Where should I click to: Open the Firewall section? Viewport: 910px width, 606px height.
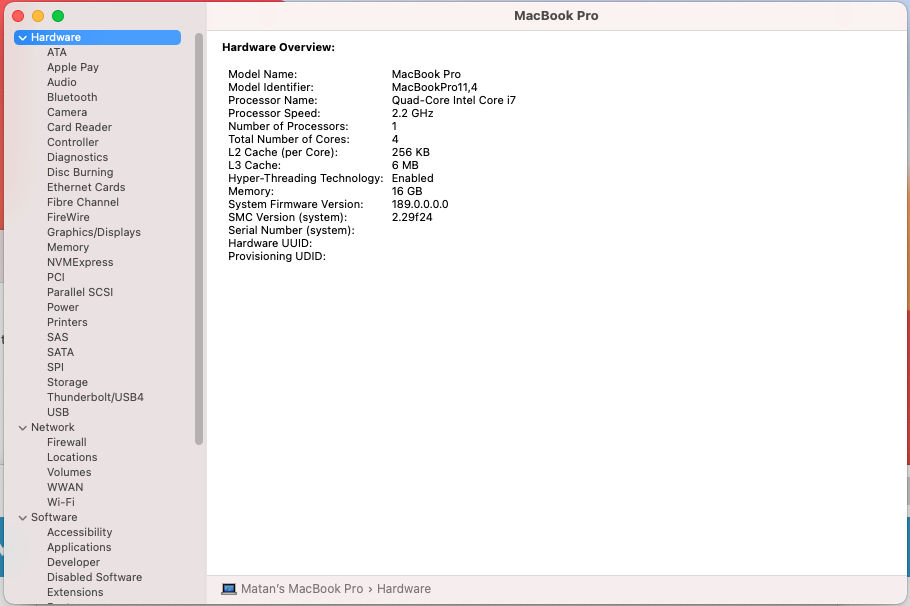pos(67,442)
